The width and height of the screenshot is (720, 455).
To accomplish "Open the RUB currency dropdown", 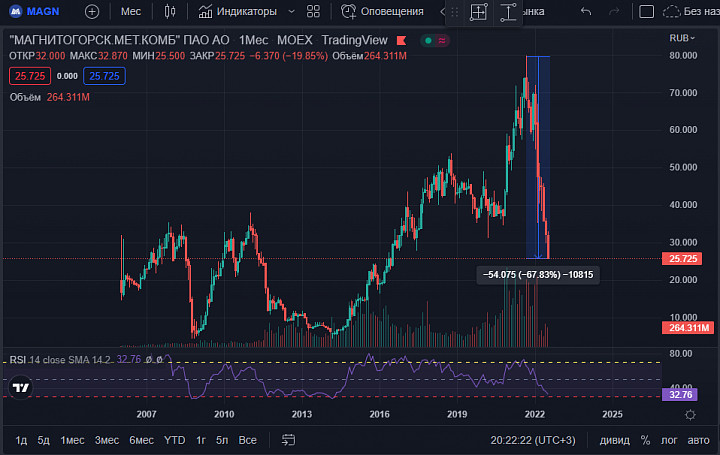I will pos(682,38).
